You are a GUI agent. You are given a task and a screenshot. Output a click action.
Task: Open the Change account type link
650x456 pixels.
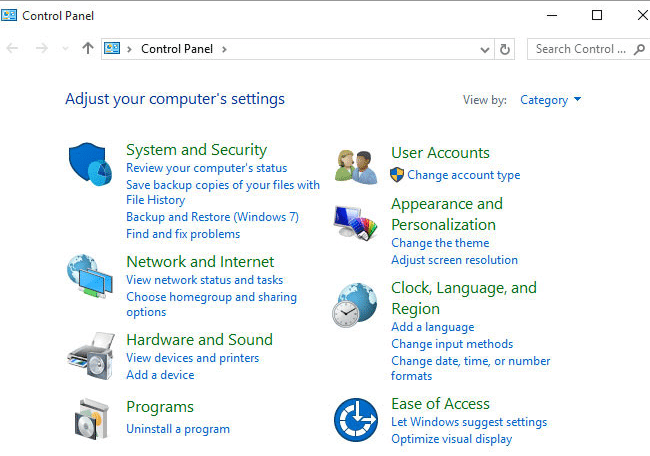pos(463,175)
